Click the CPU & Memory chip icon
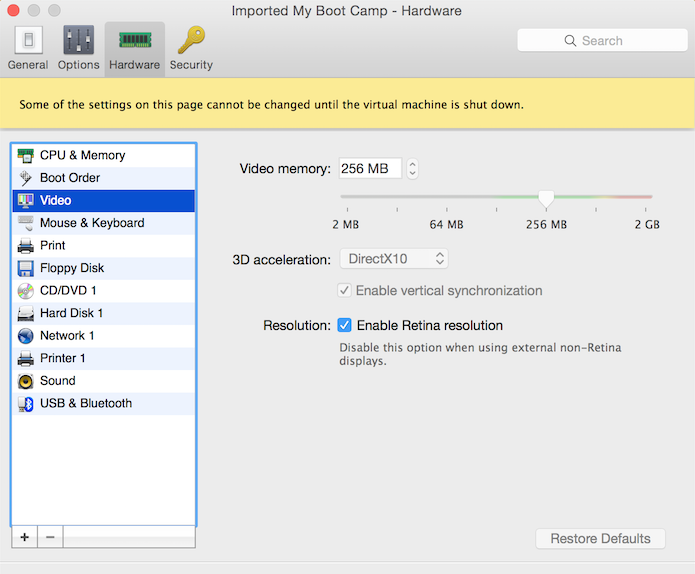695x574 pixels. [26, 156]
